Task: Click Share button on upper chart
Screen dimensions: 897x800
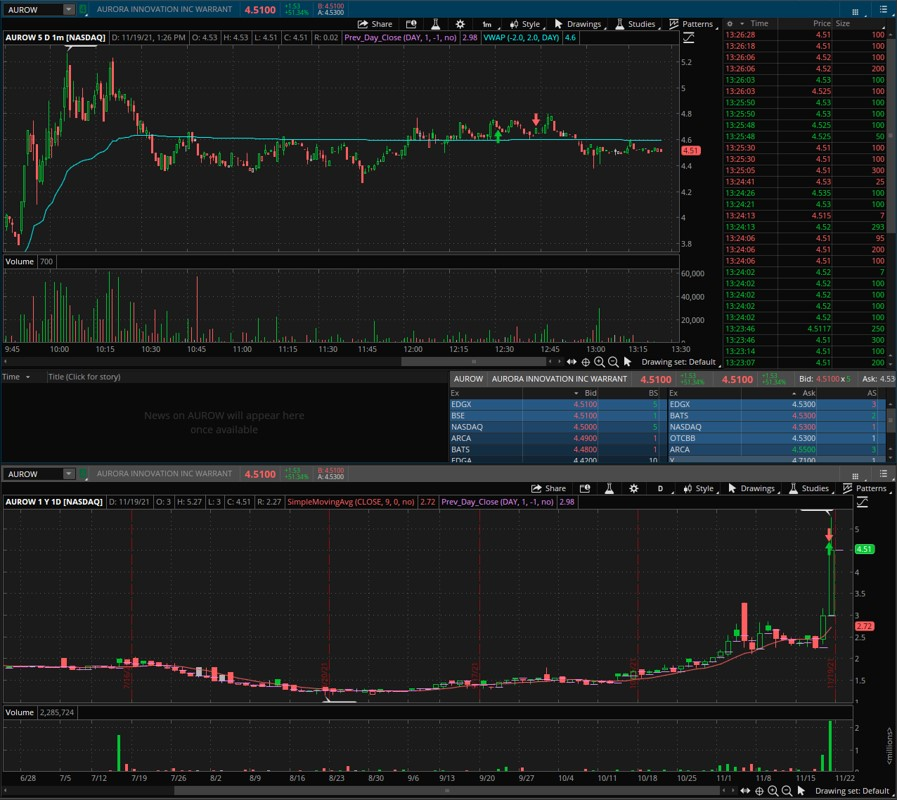Action: tap(375, 24)
